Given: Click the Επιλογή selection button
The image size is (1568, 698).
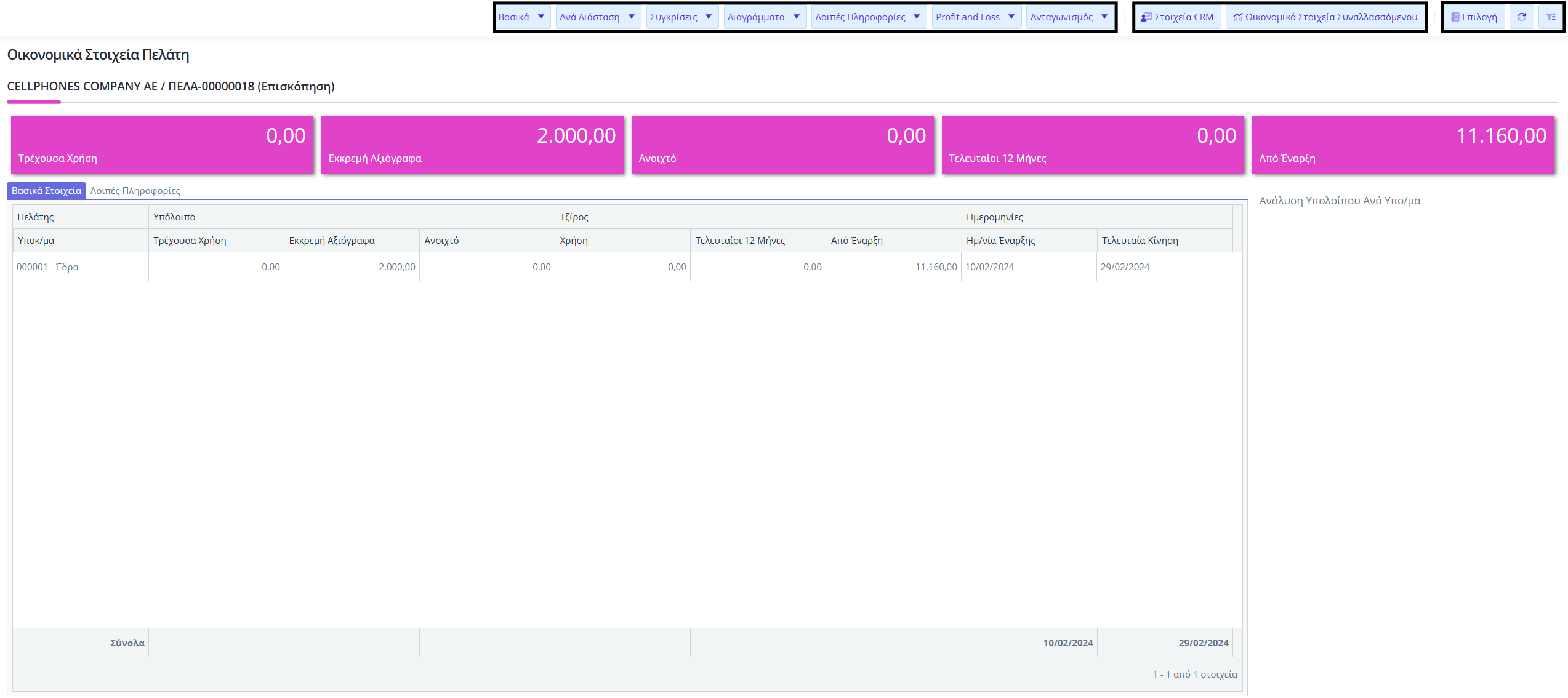Looking at the screenshot, I should pyautogui.click(x=1474, y=17).
